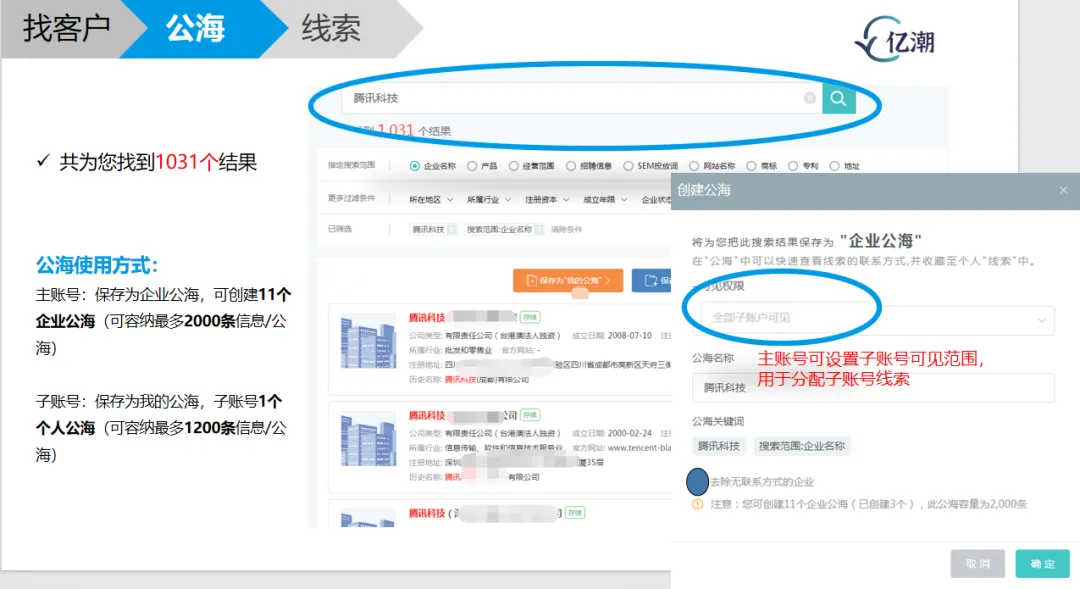Click the 确定 confirm button
Image resolution: width=1080 pixels, height=589 pixels.
coord(1042,563)
